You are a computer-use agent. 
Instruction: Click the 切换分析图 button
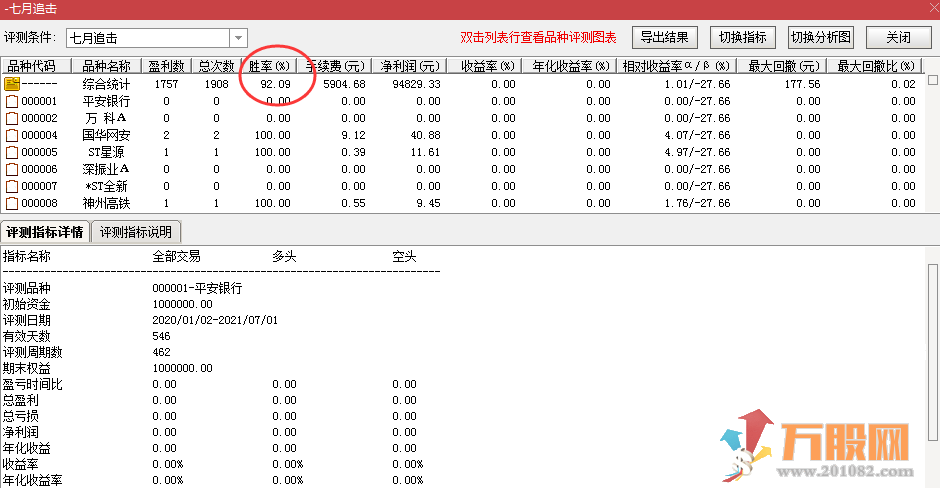tap(821, 37)
